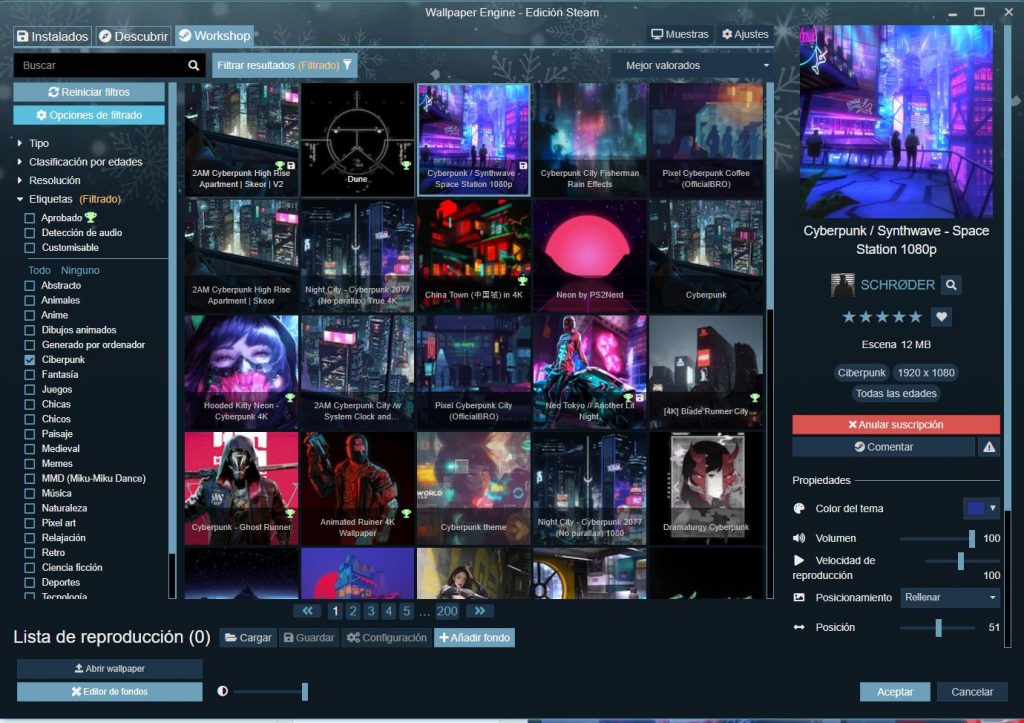Viewport: 1024px width, 723px height.
Task: Switch to the Descubrir tab
Action: click(133, 36)
